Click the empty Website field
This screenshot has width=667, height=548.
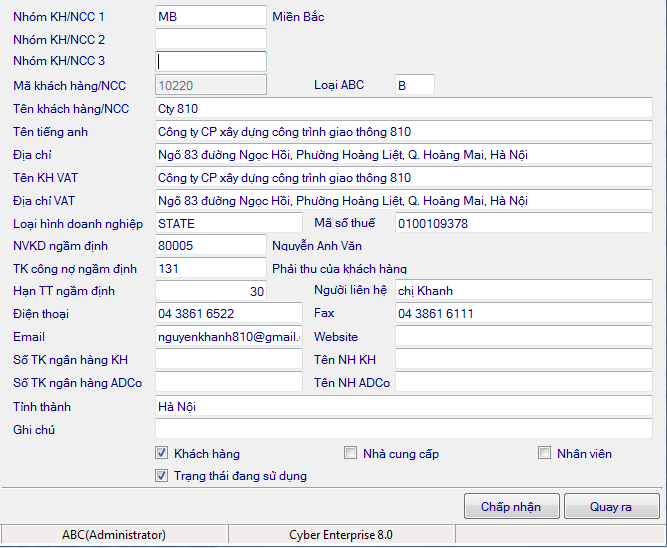(523, 336)
